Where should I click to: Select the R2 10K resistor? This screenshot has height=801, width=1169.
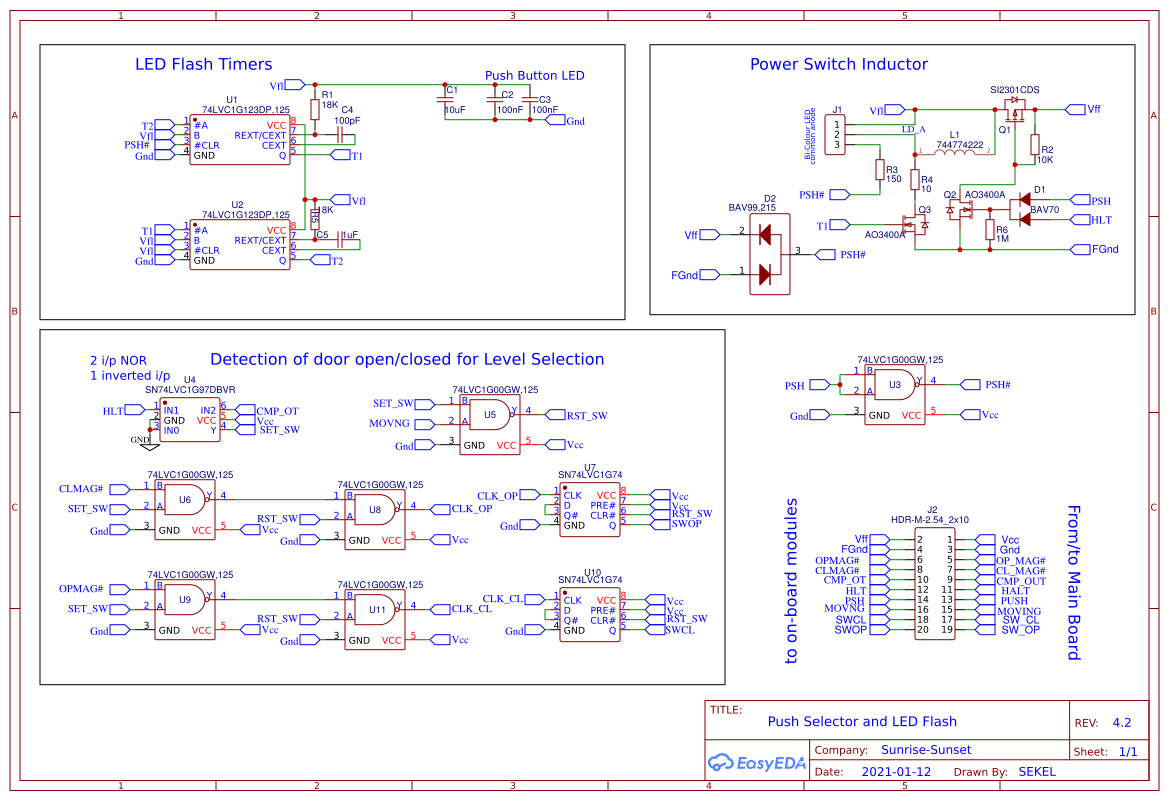point(1035,145)
